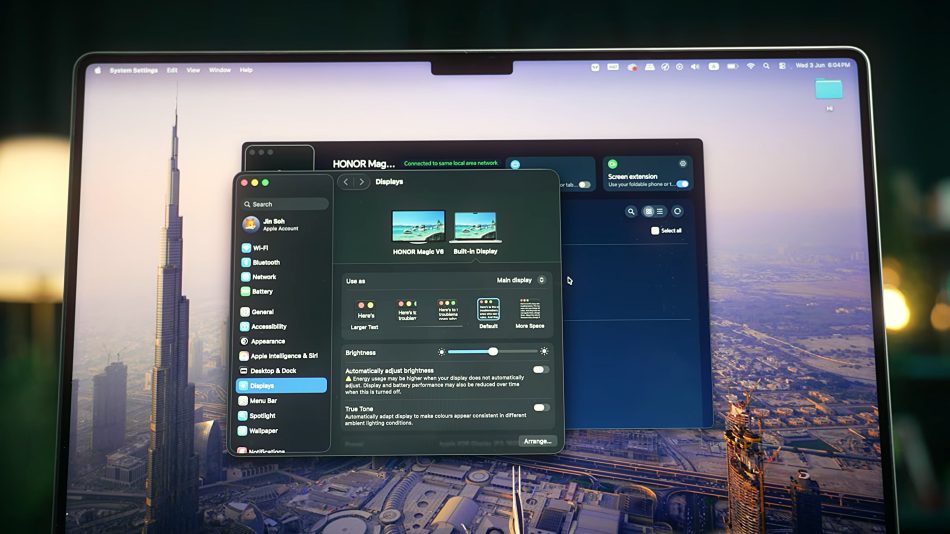The image size is (950, 534).
Task: Click the 'HONOR Mag…' device title
Action: click(x=364, y=164)
